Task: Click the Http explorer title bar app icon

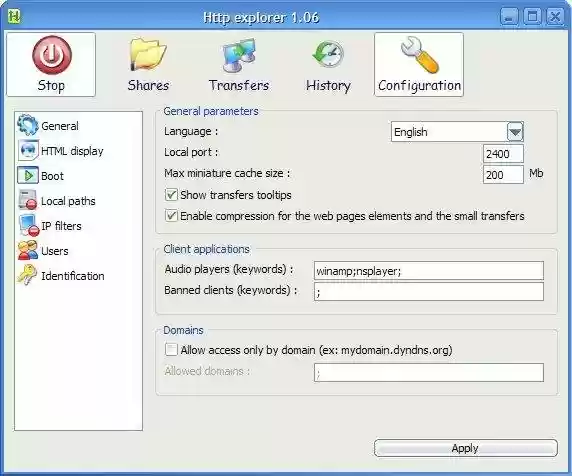Action: pyautogui.click(x=13, y=16)
